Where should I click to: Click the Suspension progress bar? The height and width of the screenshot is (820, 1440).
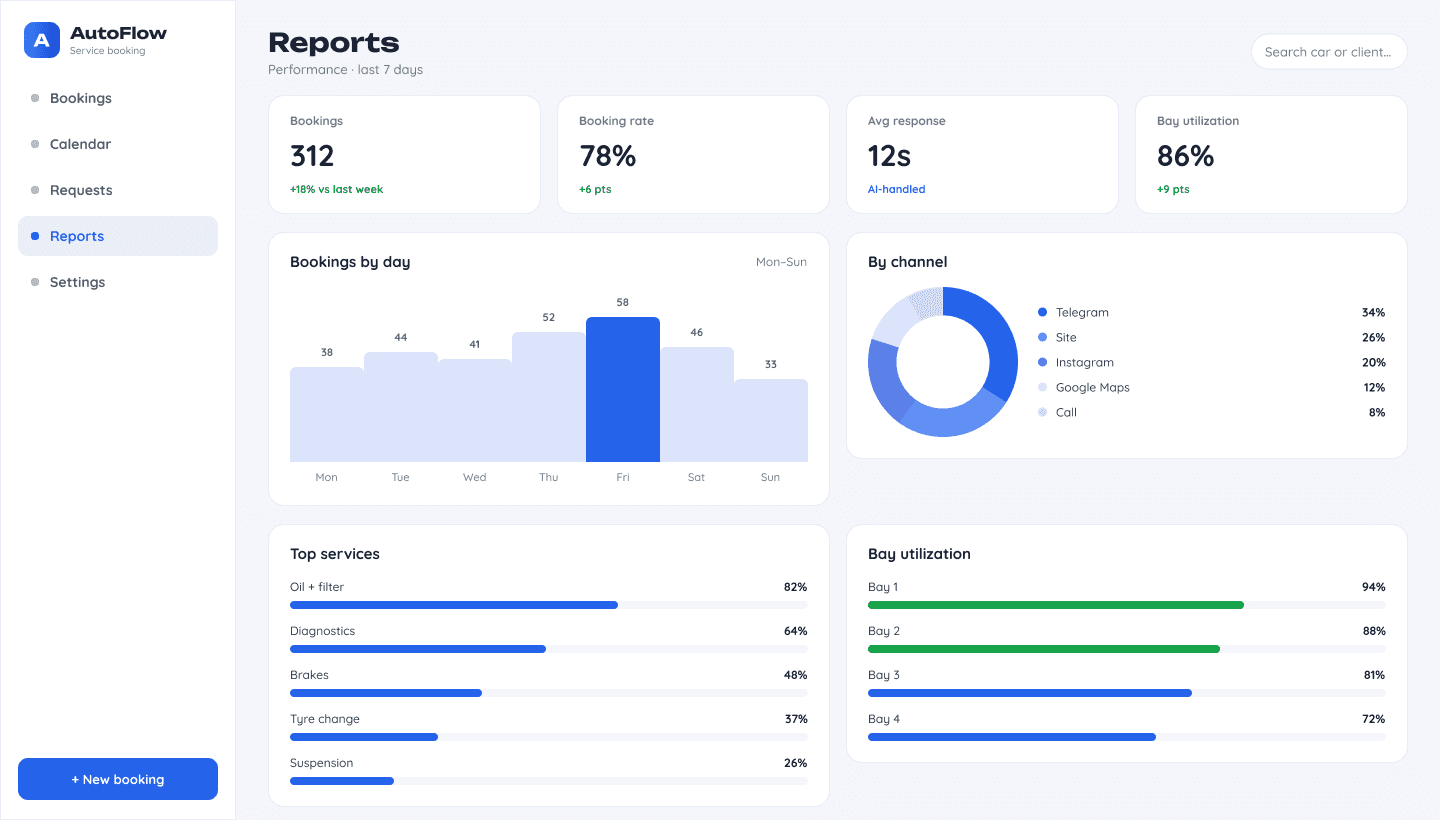point(549,781)
